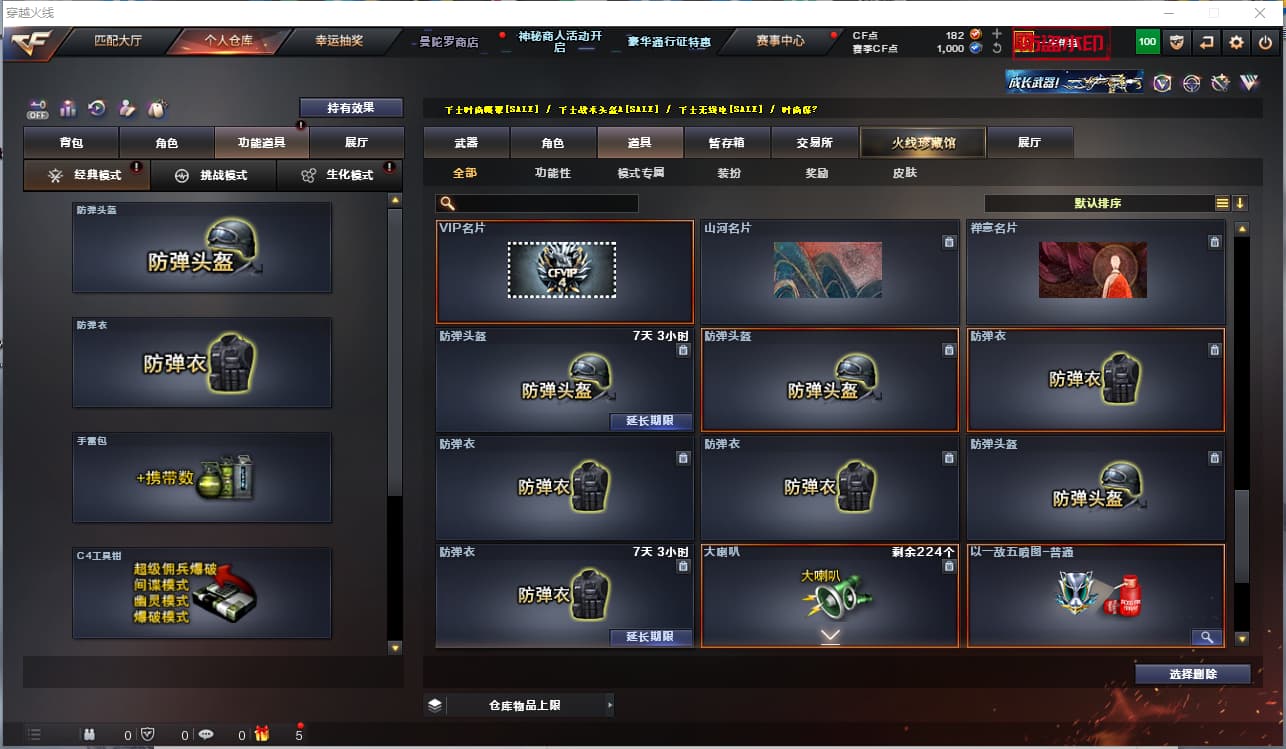Click the magnifier on 以一敌五 item card

pos(1206,637)
